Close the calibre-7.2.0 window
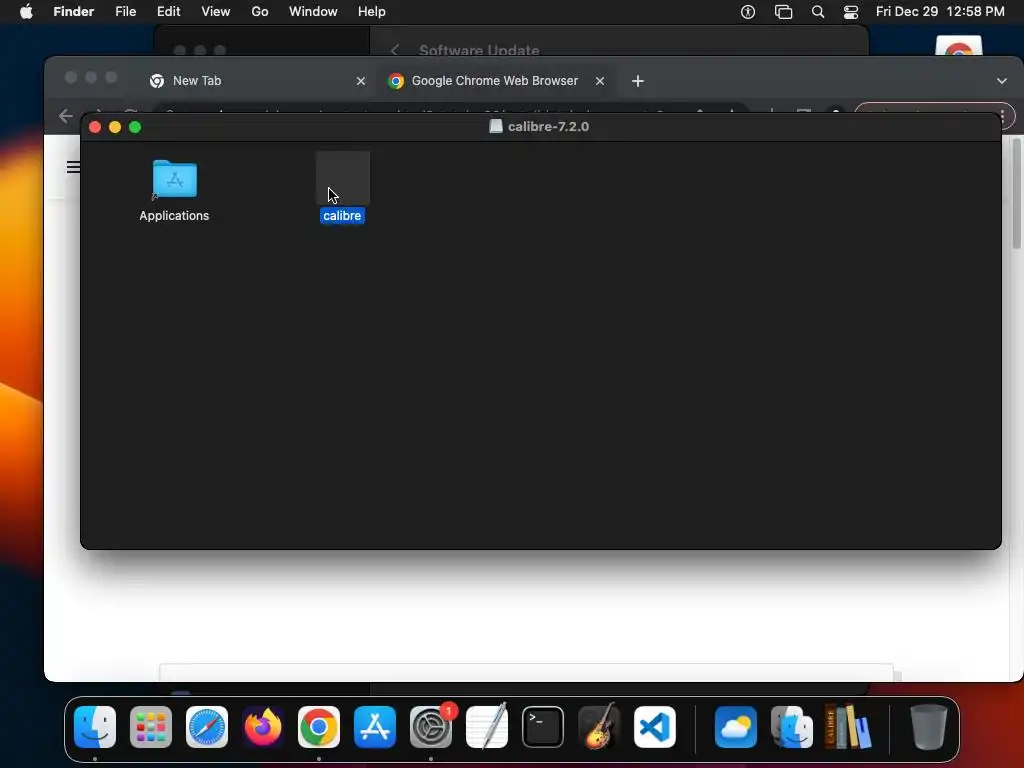The width and height of the screenshot is (1024, 768). click(95, 127)
